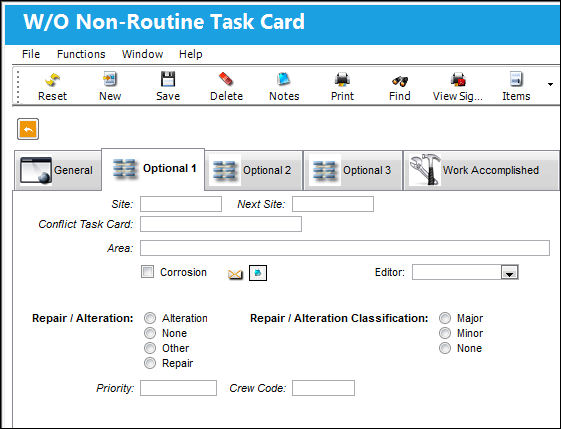Choose None under Repair / Alteration Classification
The image size is (561, 429).
pos(445,348)
